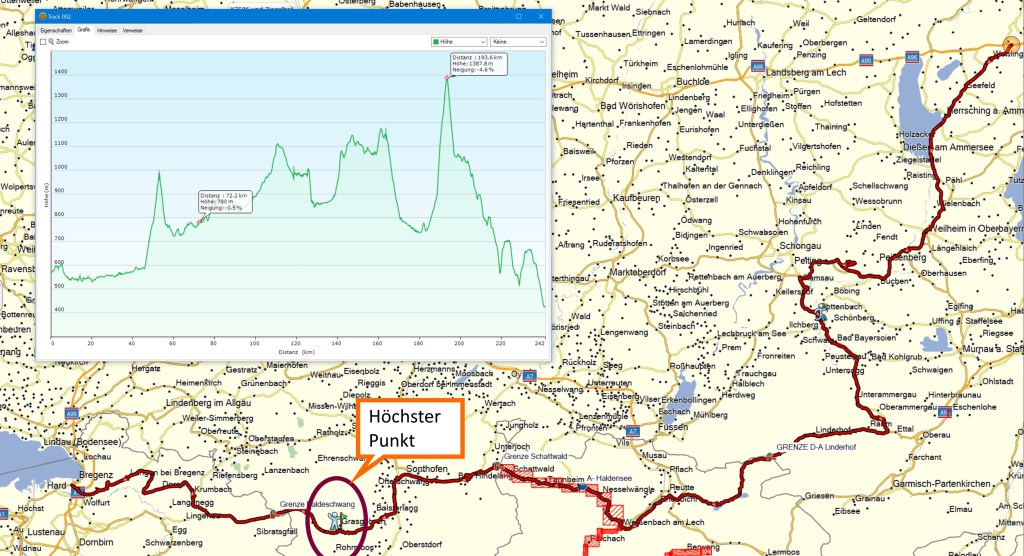Open the Hinweise tab

click(107, 31)
